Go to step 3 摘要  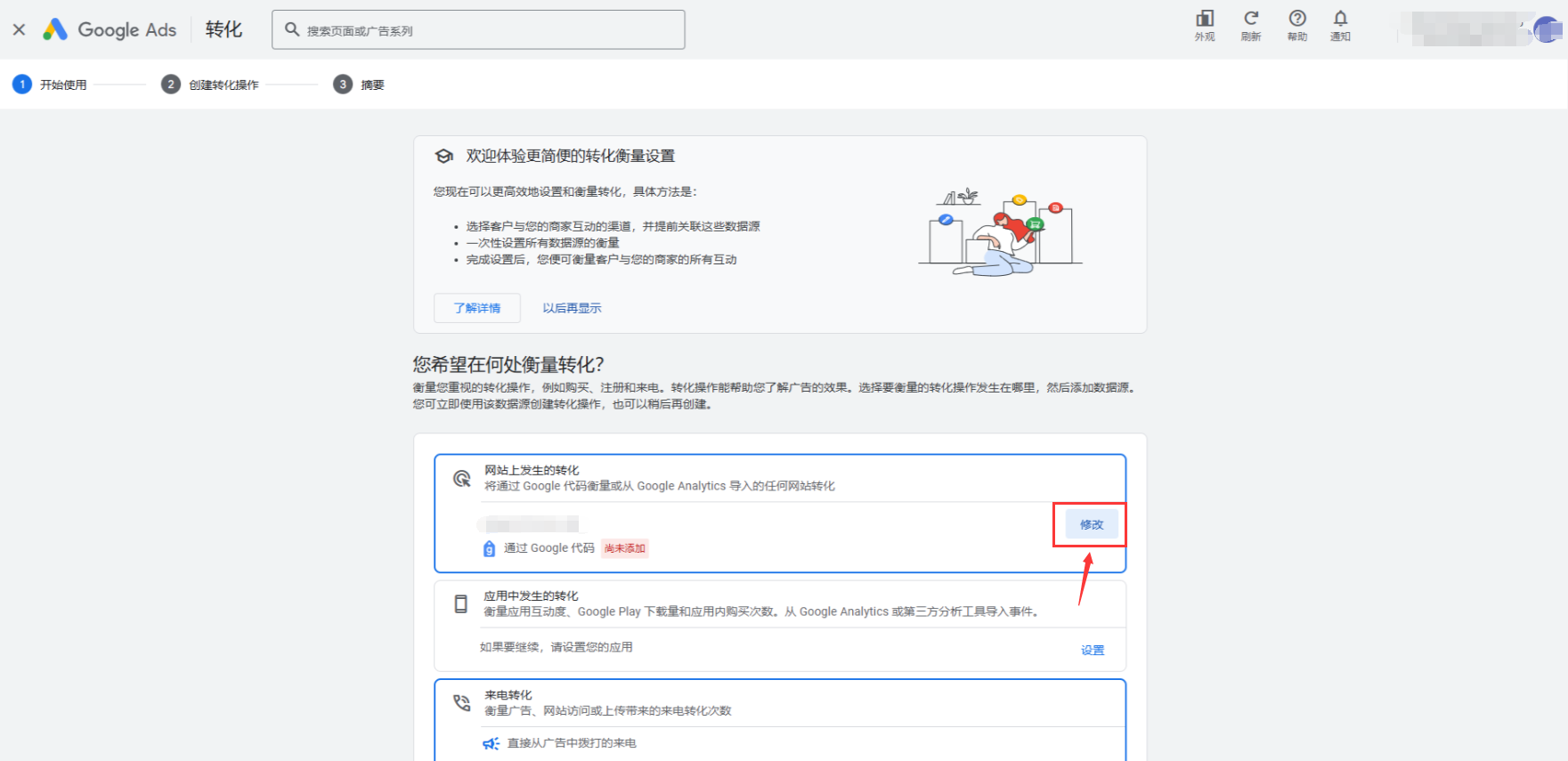point(359,85)
